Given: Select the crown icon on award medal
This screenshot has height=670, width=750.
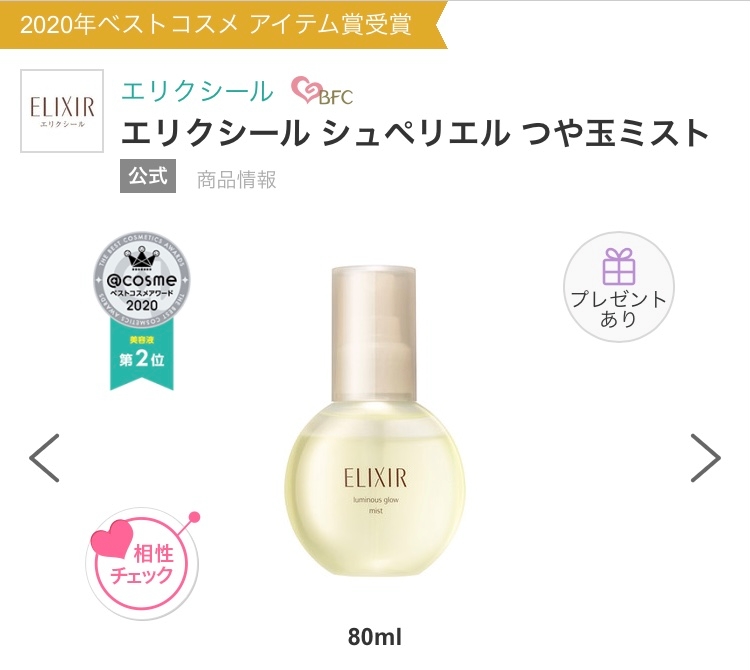Looking at the screenshot, I should pos(142,260).
